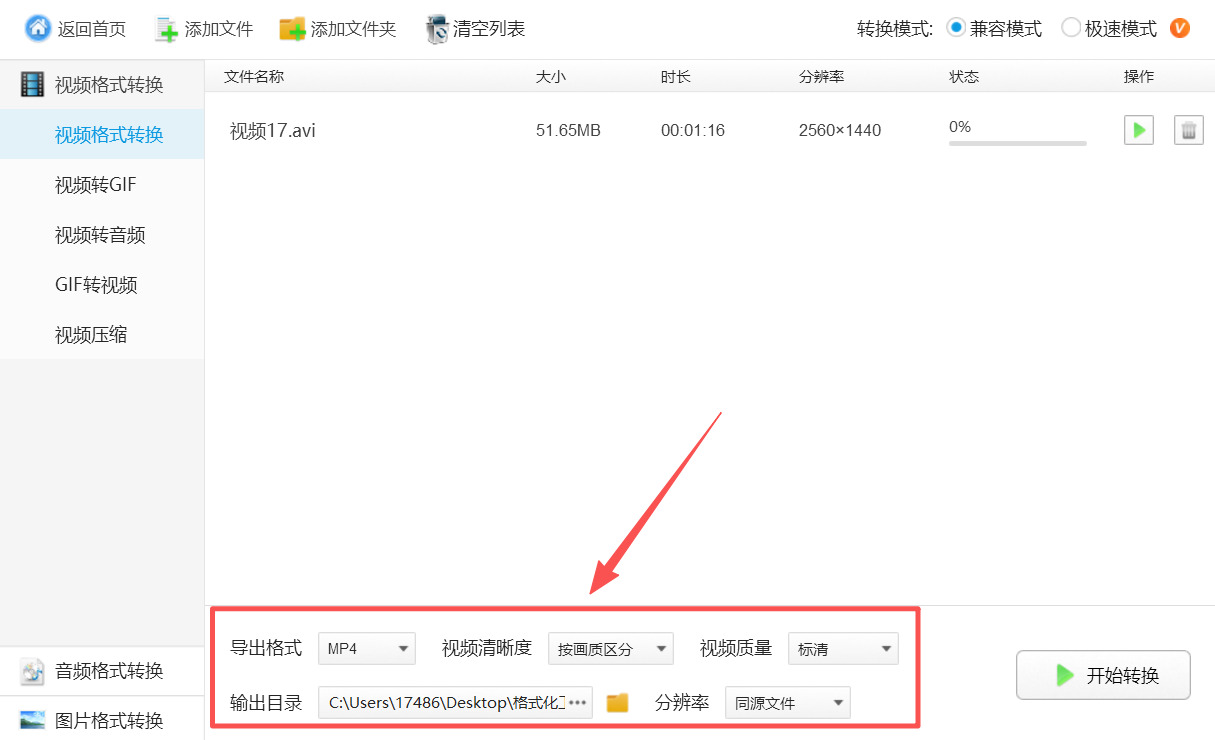The image size is (1215, 740).
Task: Open the 导出格式 MP4 dropdown
Action: point(367,648)
